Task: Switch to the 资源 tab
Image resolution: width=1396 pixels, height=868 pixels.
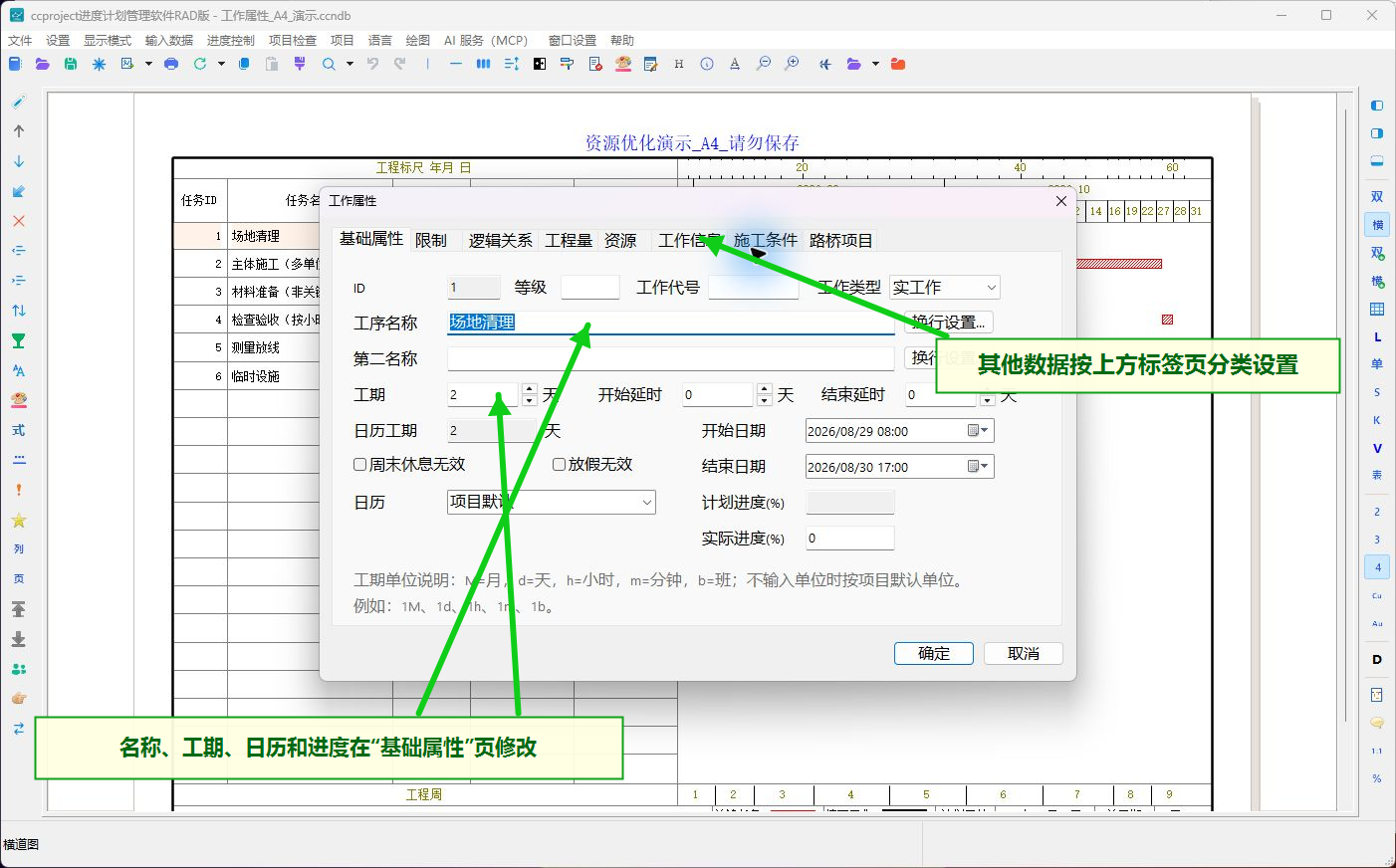Action: (x=620, y=241)
